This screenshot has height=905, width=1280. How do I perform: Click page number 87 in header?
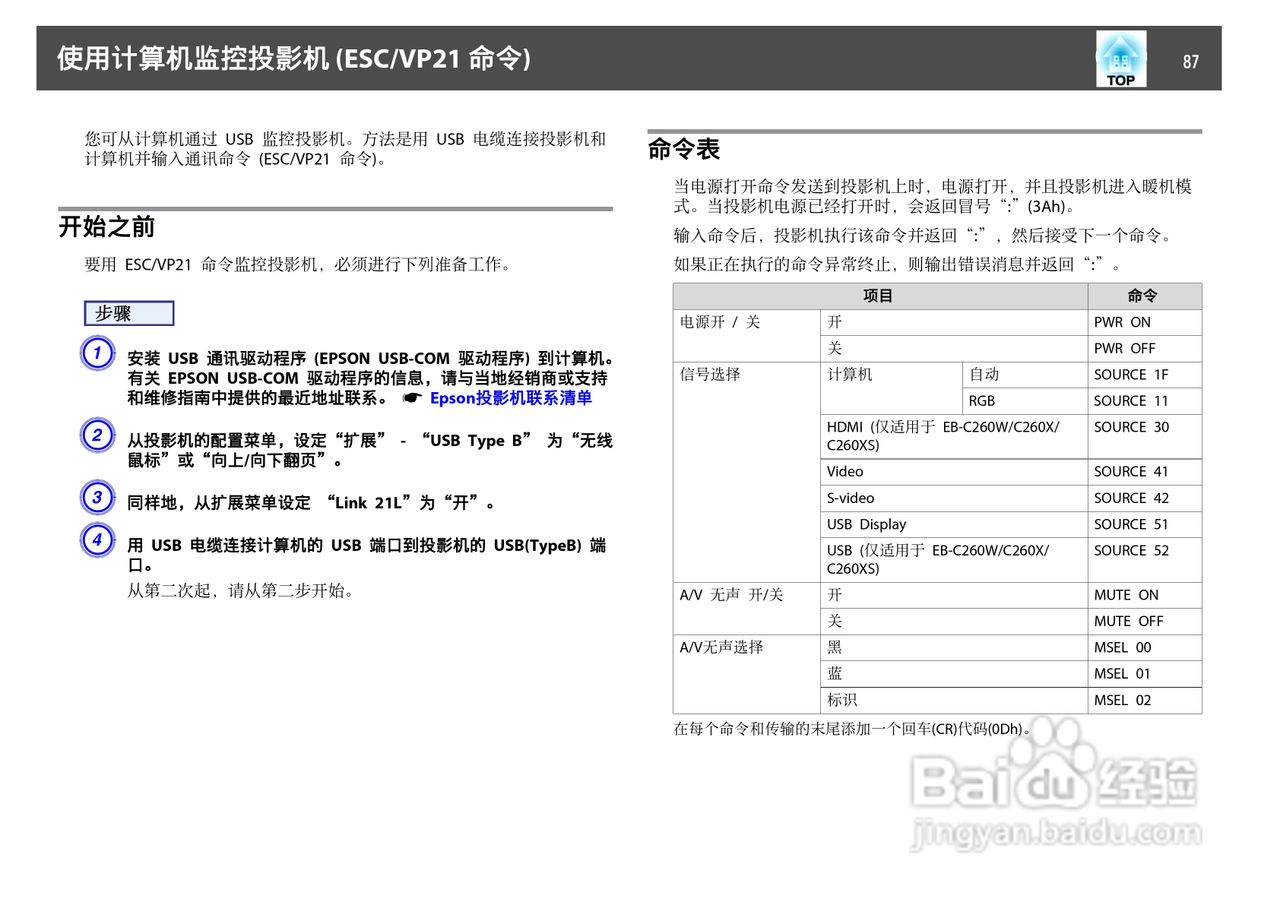click(1190, 61)
